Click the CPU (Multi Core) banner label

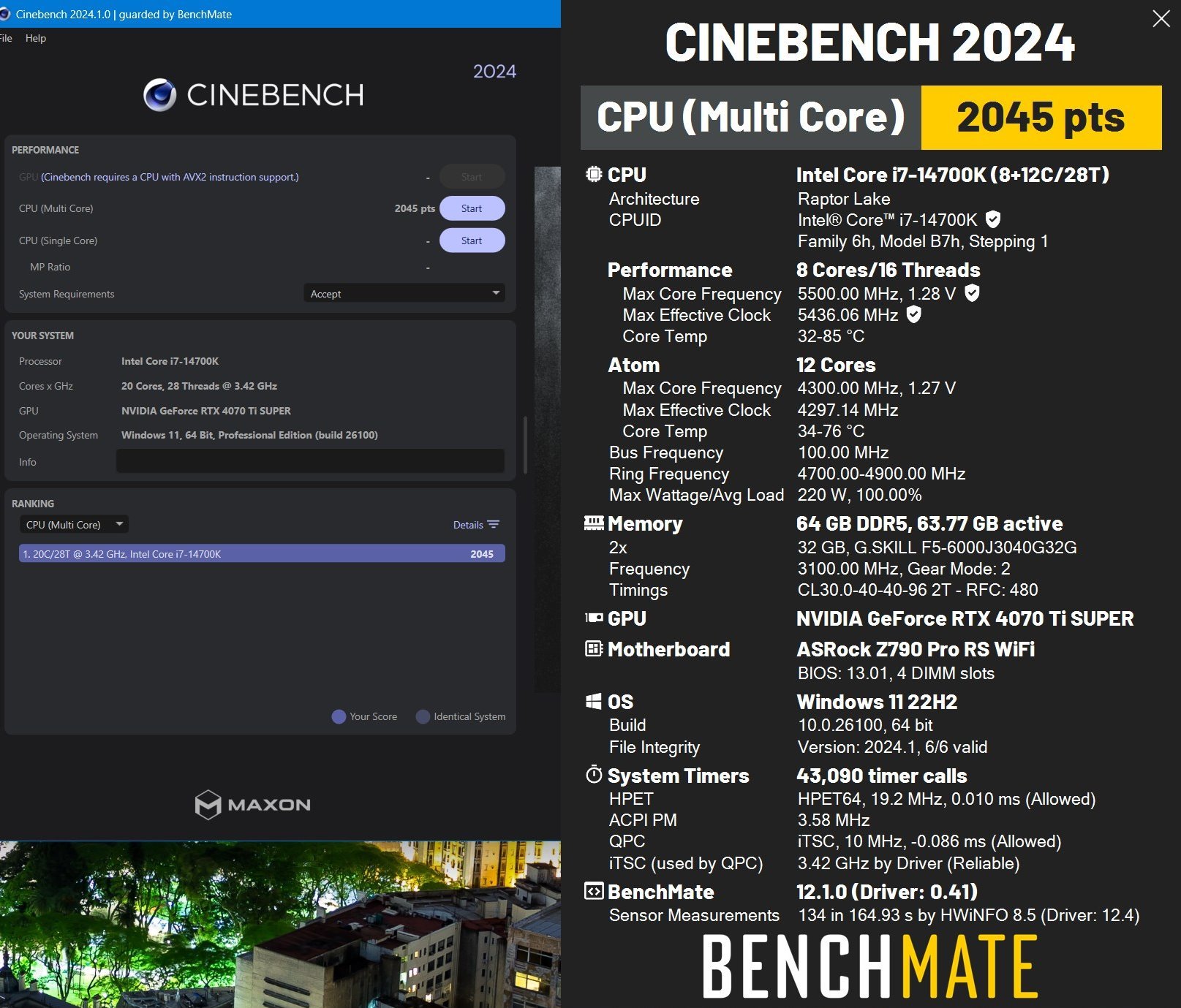[751, 118]
